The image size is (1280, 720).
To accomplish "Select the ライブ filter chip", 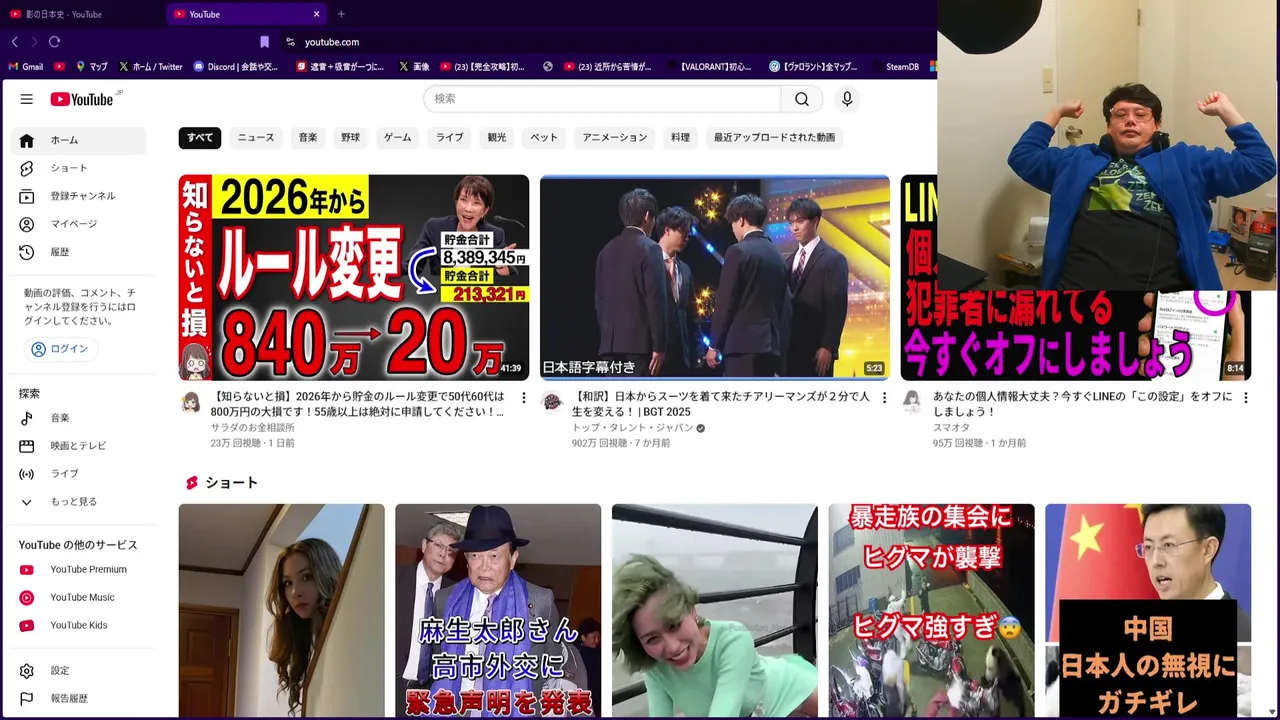I will pos(450,138).
